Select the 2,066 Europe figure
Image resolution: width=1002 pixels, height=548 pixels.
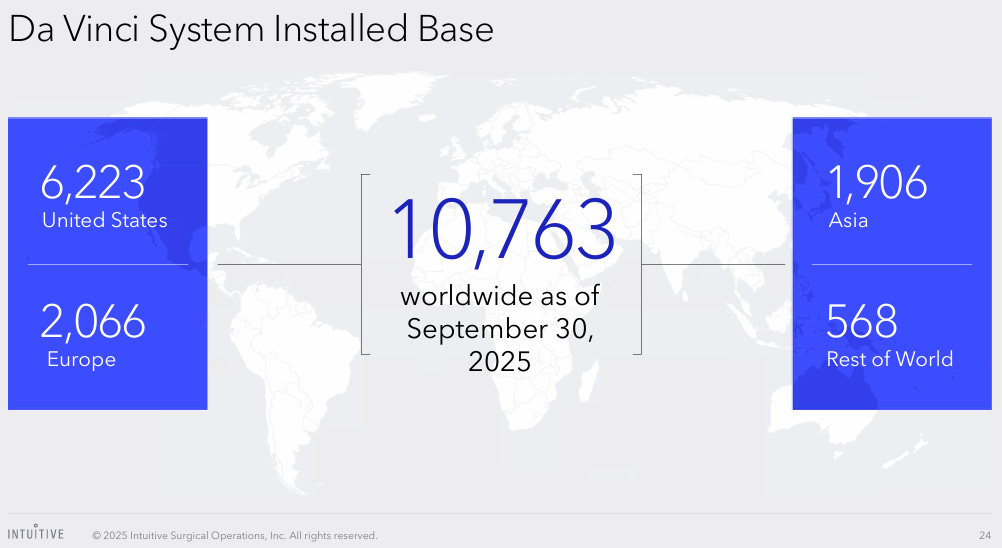(93, 321)
